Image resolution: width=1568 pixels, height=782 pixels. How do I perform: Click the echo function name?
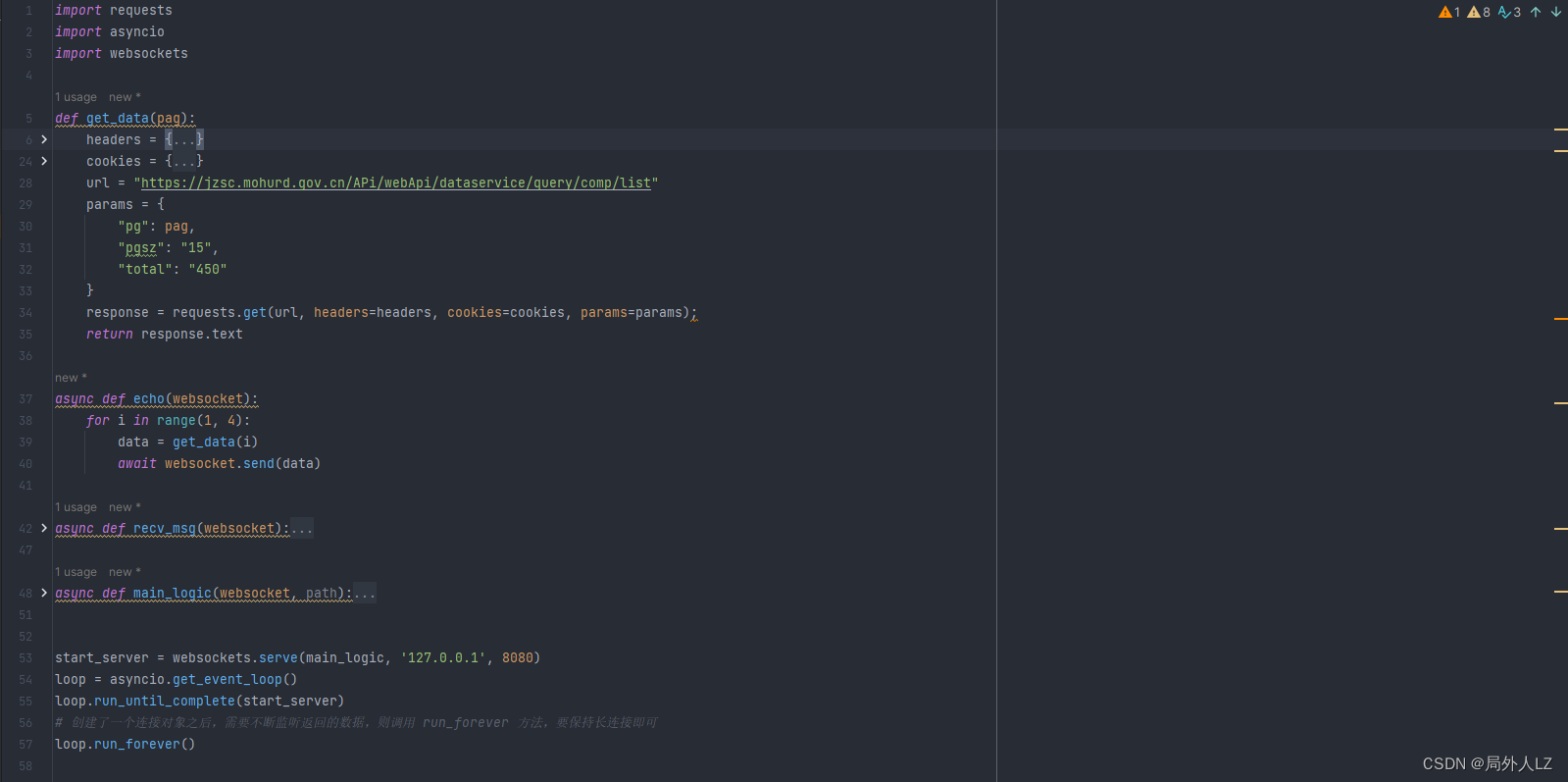(x=149, y=398)
